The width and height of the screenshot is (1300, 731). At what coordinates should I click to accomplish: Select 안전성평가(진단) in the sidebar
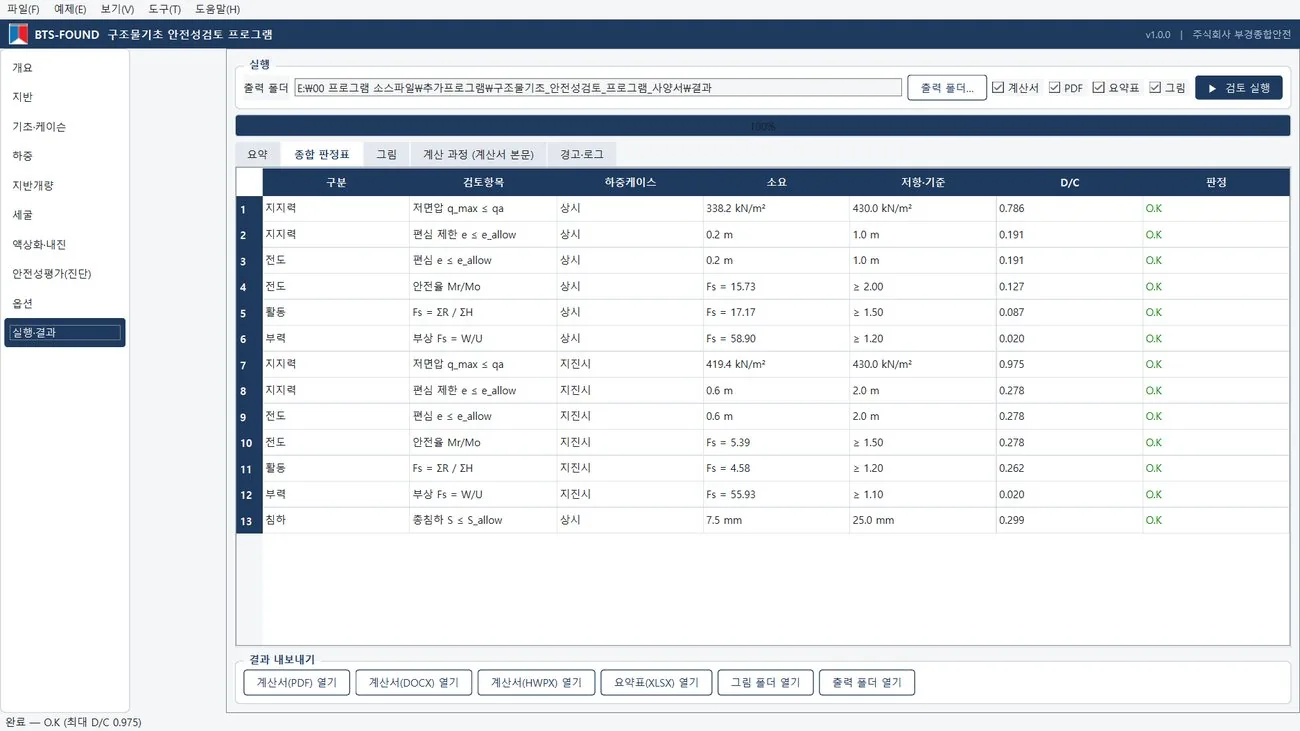[x=65, y=273]
